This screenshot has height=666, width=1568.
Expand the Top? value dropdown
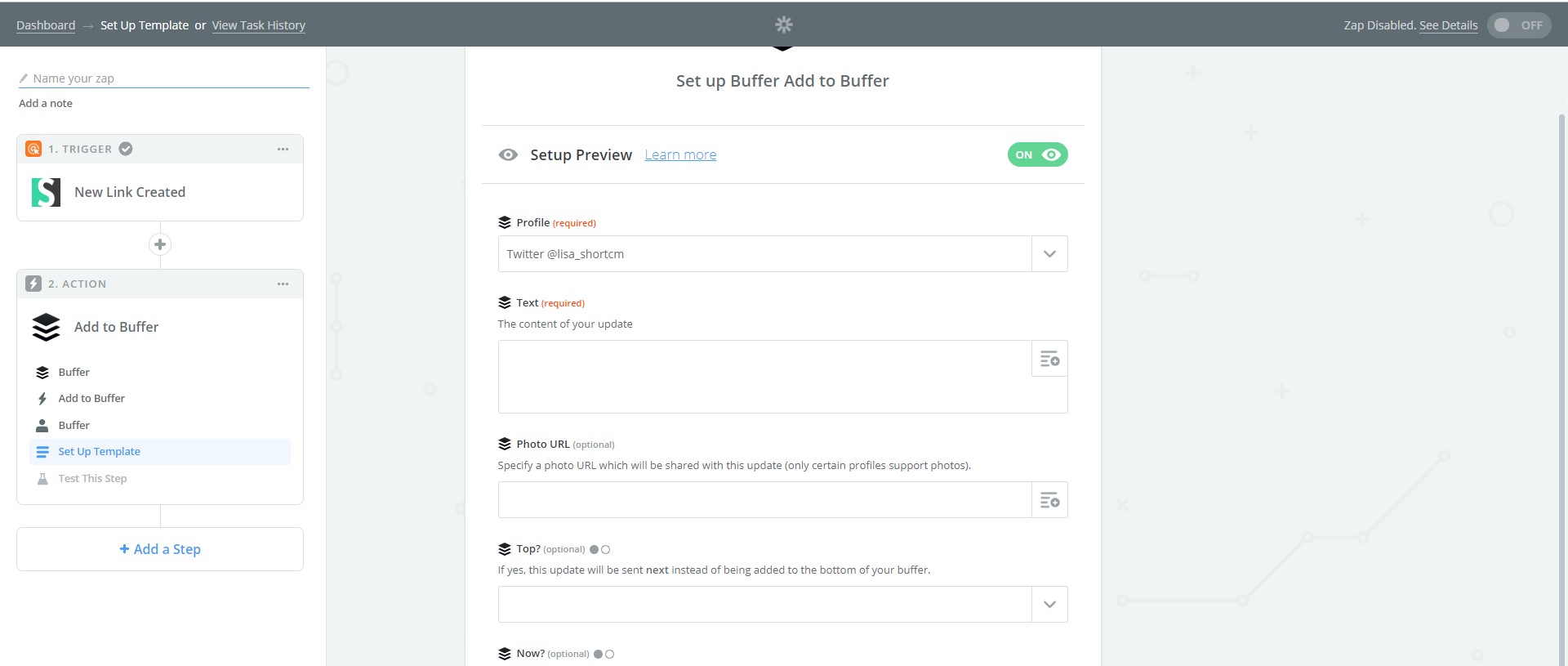tap(1049, 604)
